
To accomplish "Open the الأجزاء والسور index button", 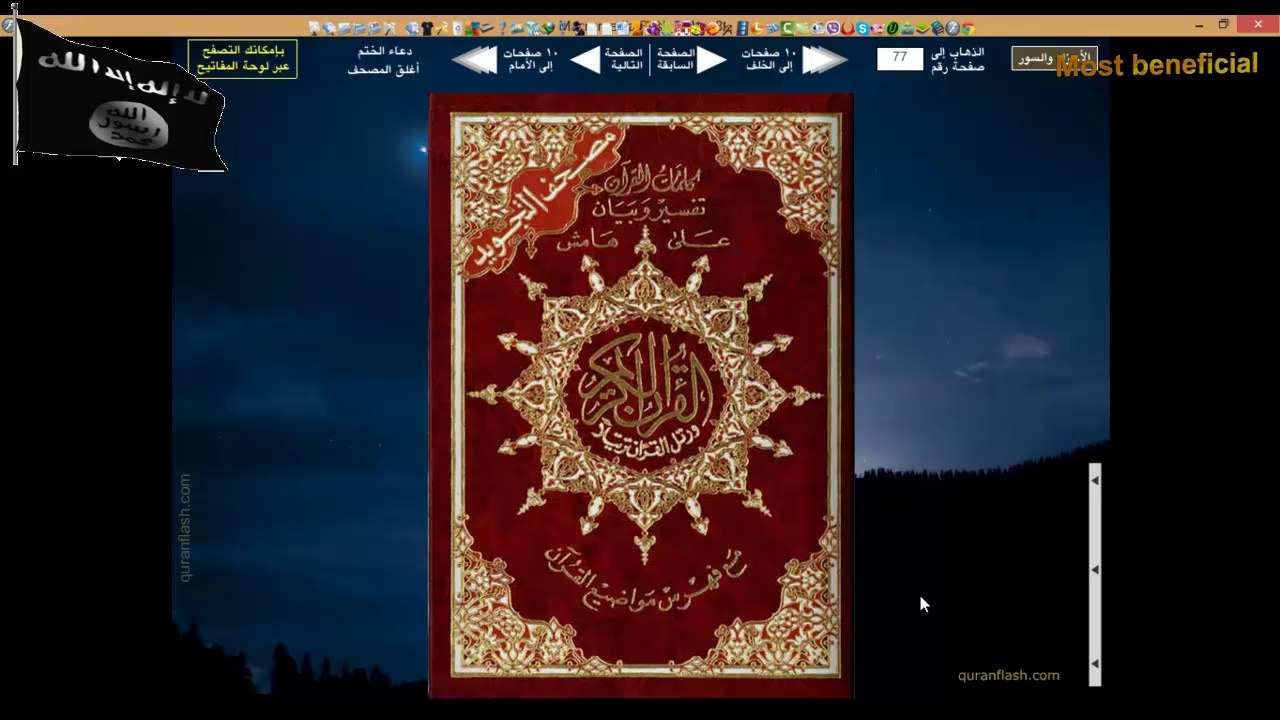I will tap(1054, 58).
